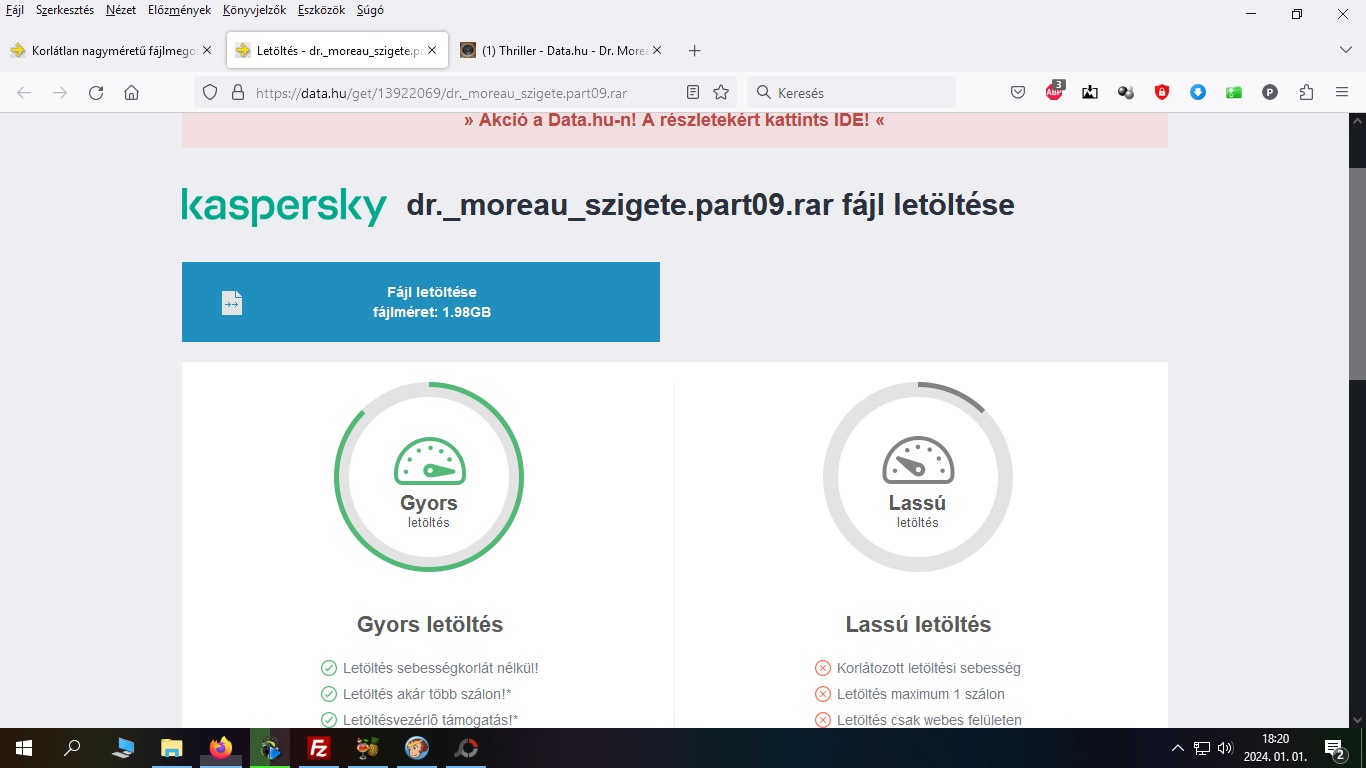Click the Lassú letöltés heading
Viewport: 1366px width, 768px height.
click(x=918, y=625)
